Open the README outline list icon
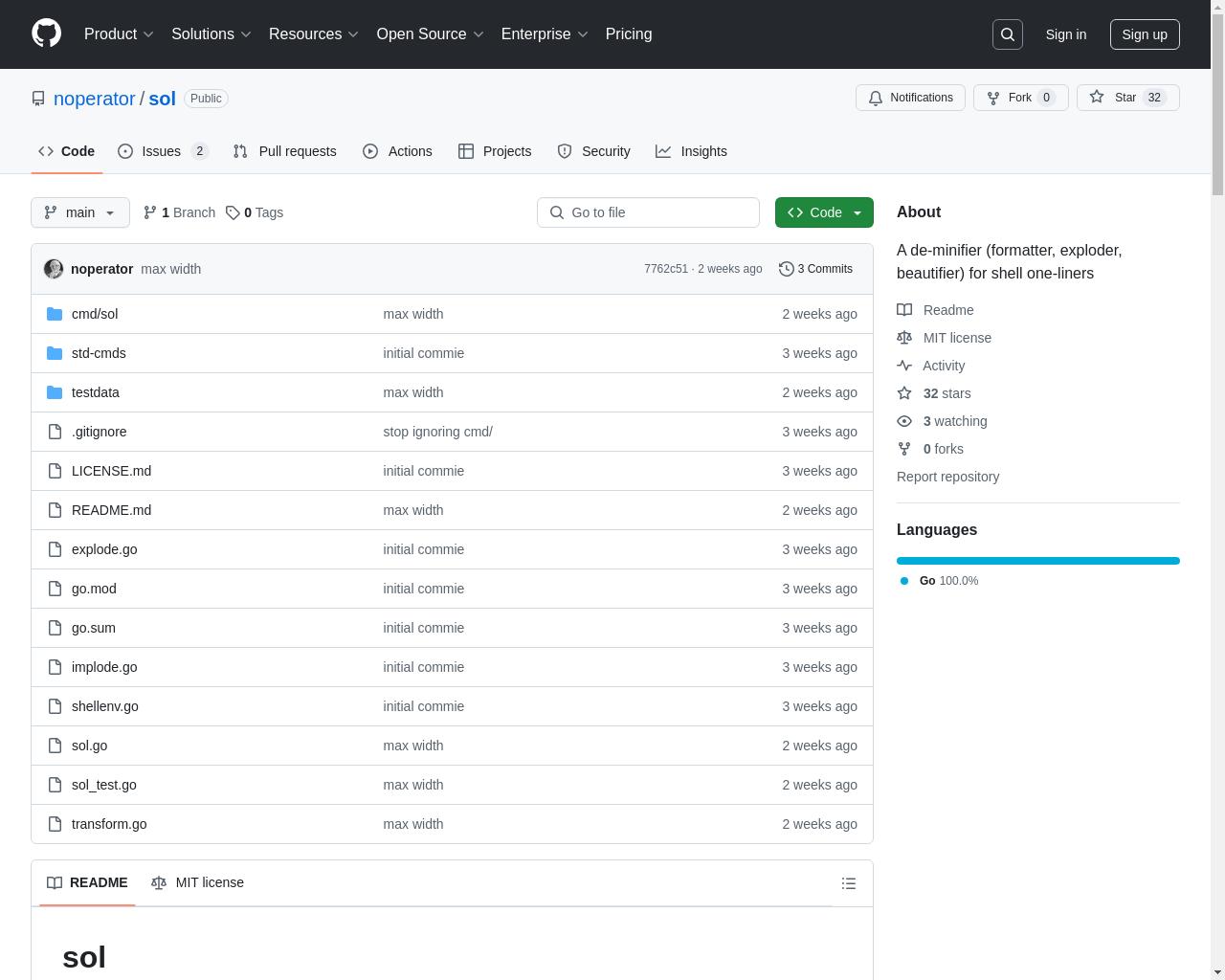The image size is (1225, 980). 849,883
